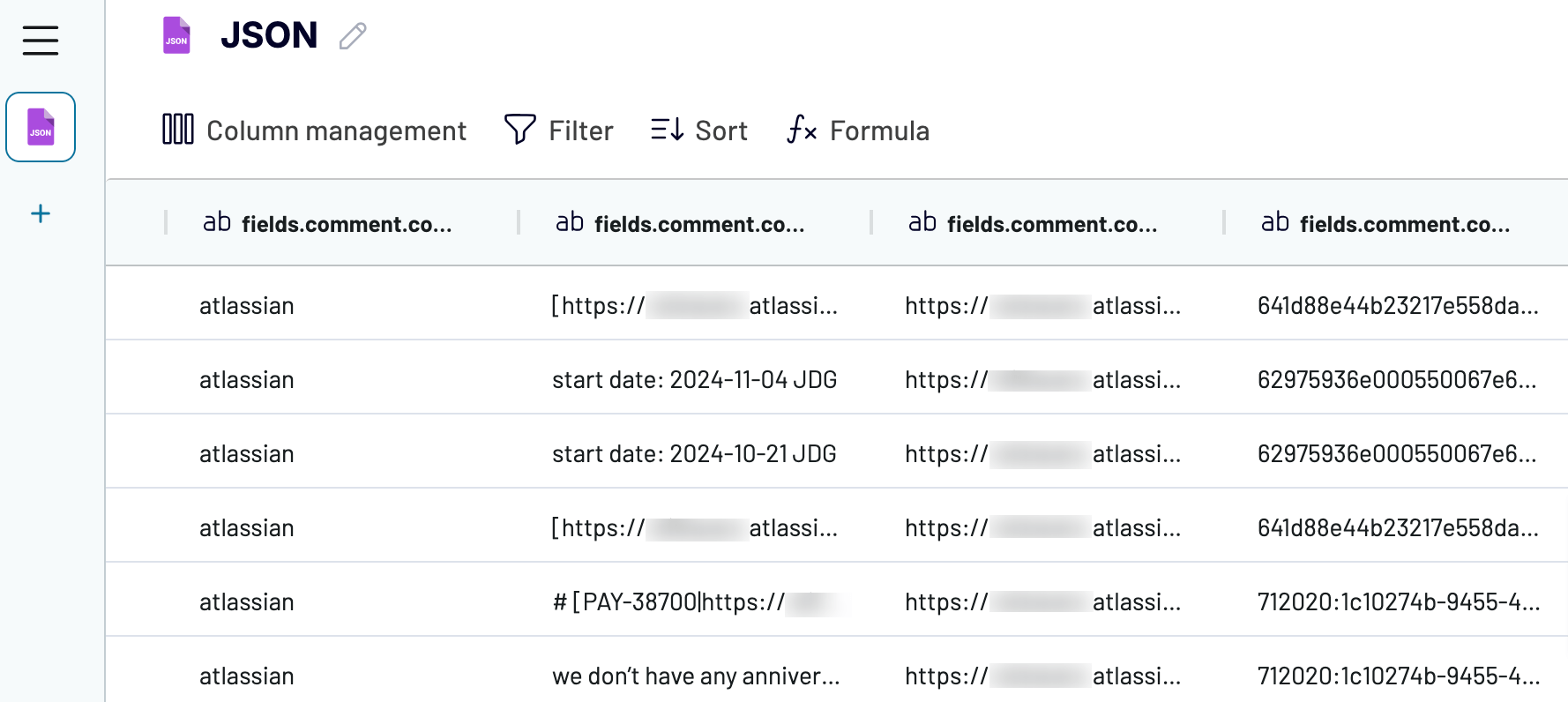Click the column bars icon next to Column management
Image resolution: width=1568 pixels, height=702 pixels.
[177, 129]
